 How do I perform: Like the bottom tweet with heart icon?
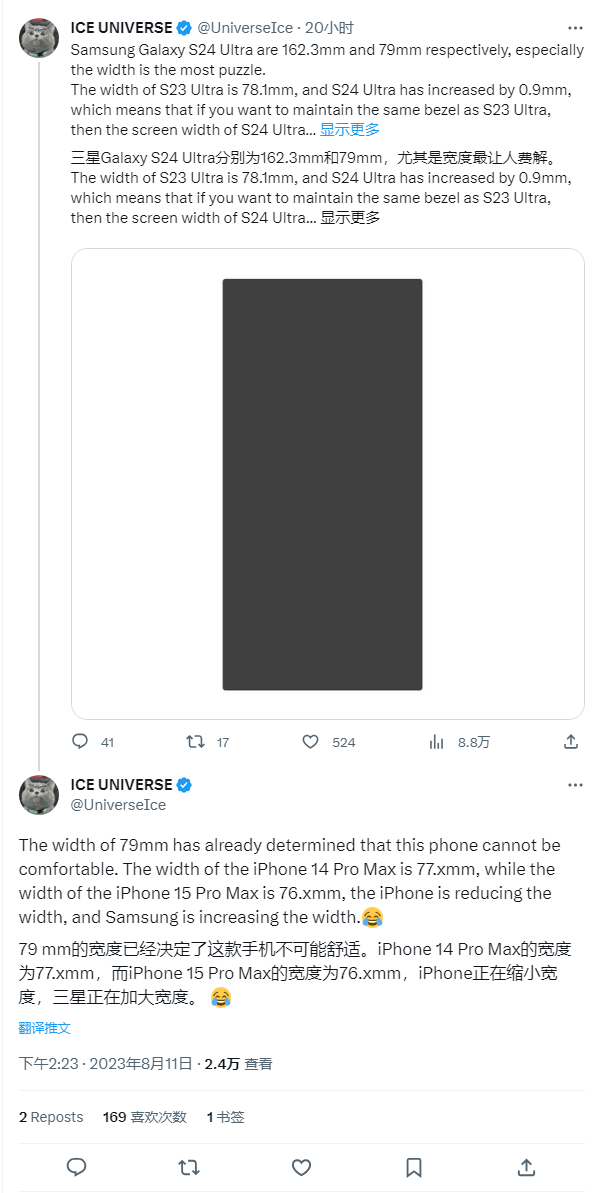(301, 1167)
